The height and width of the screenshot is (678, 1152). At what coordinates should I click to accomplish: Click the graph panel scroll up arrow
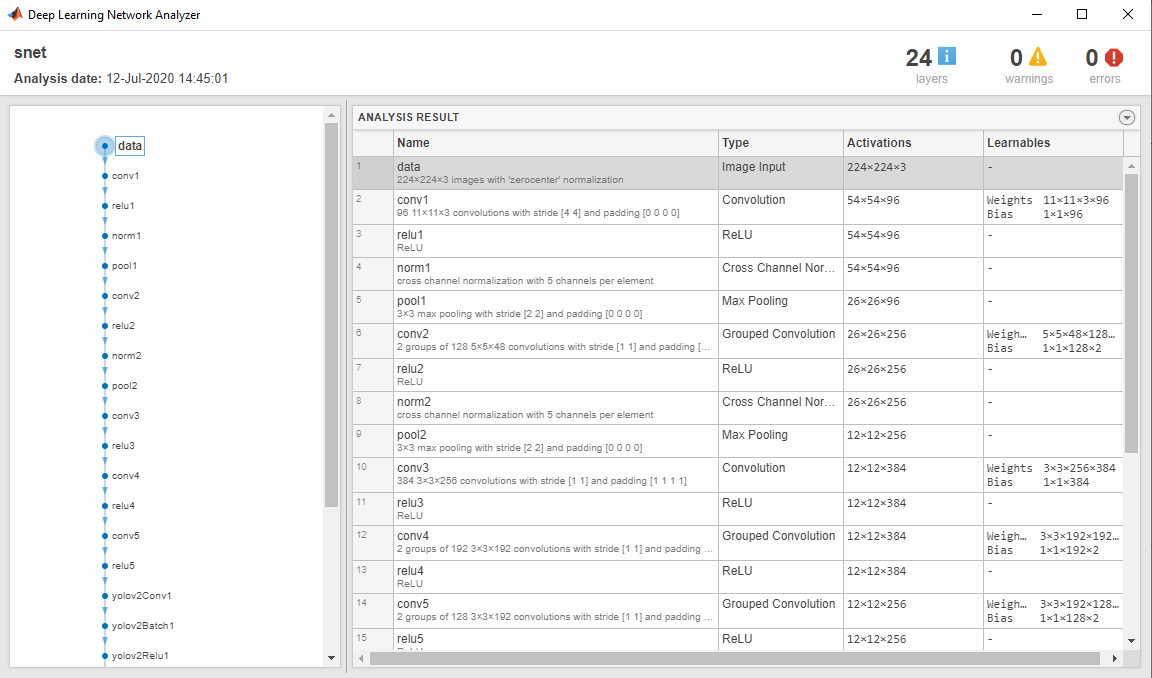point(331,115)
